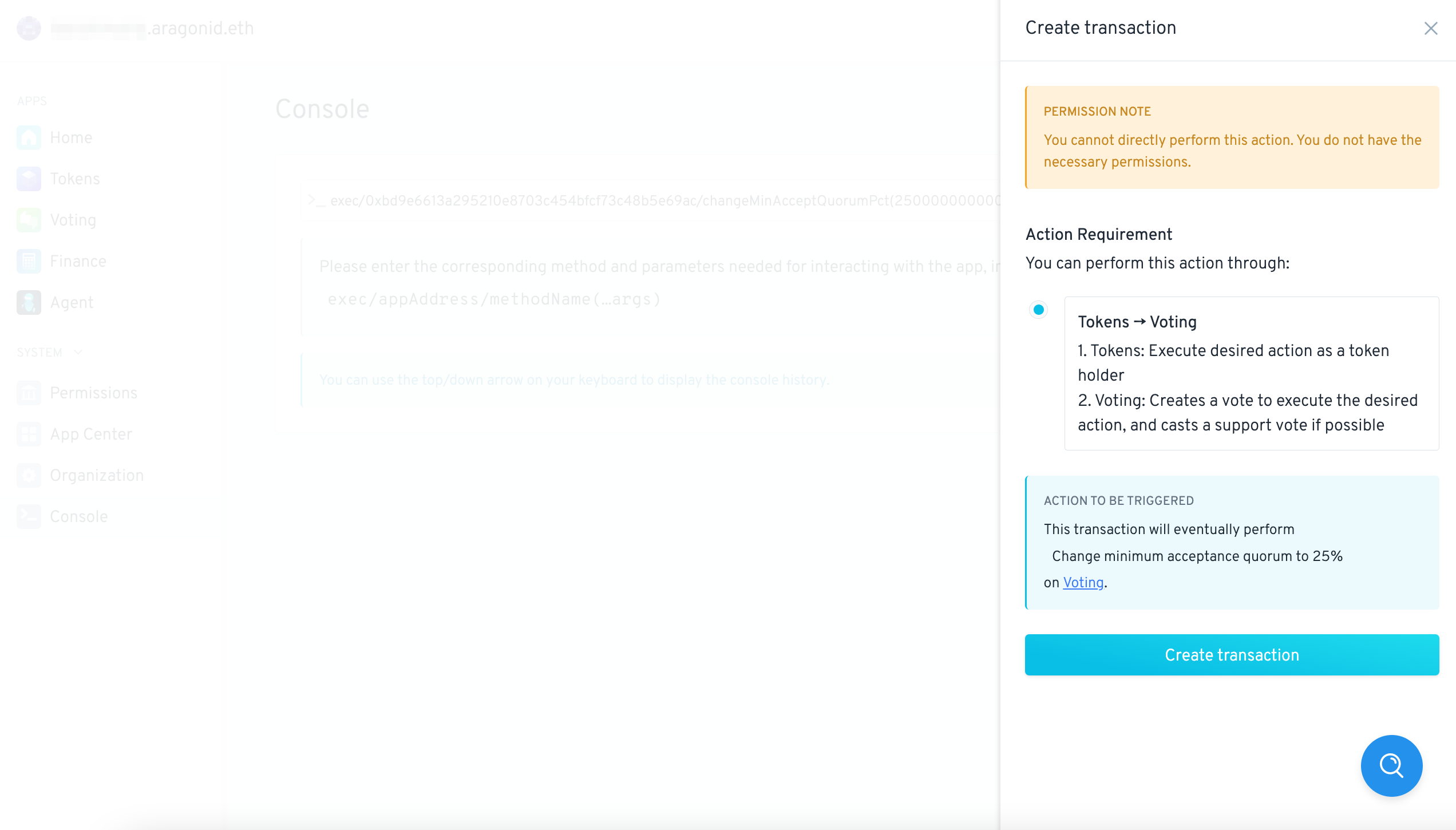Image resolution: width=1456 pixels, height=830 pixels.
Task: Click the App Center grid icon
Action: 29,434
